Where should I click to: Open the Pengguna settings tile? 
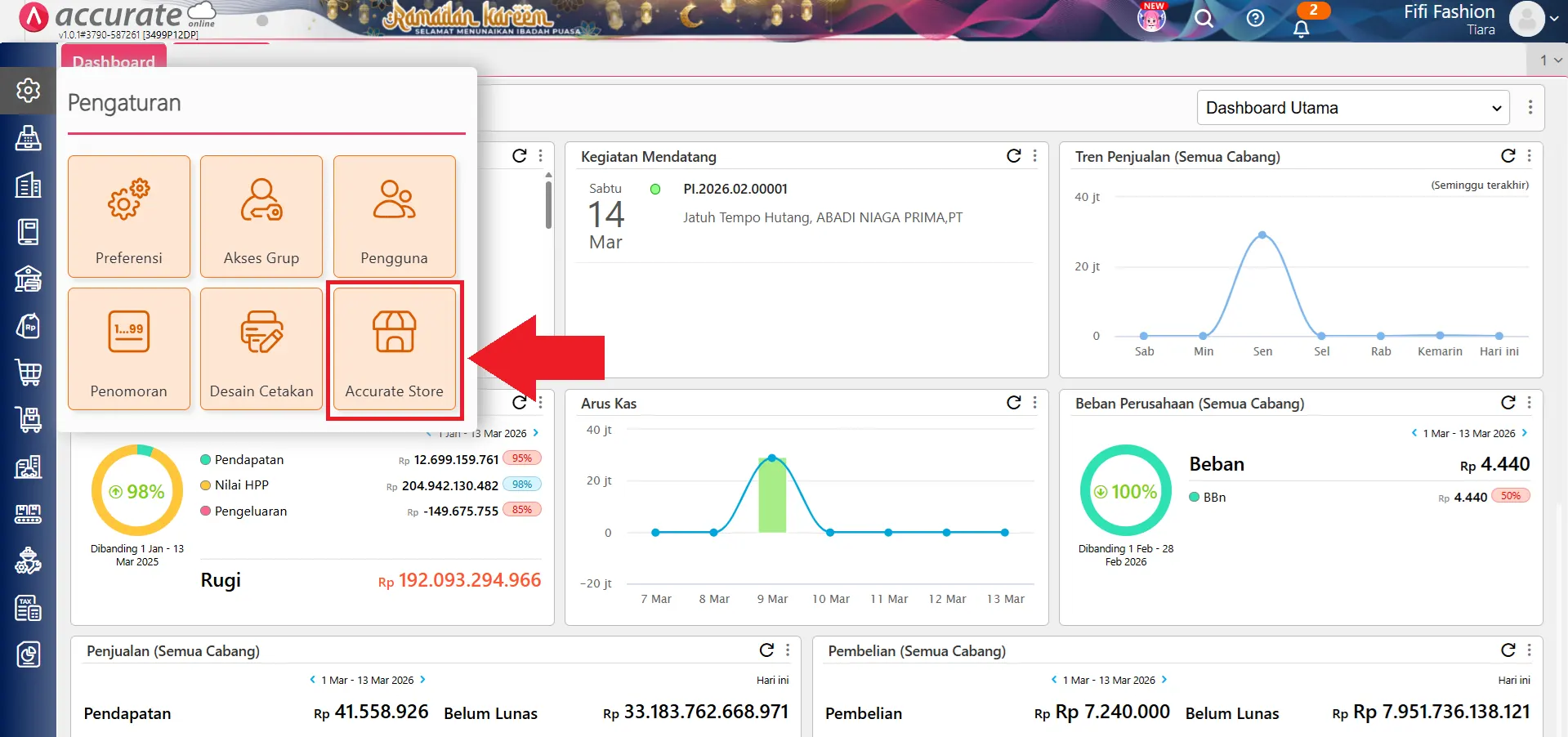click(x=394, y=217)
